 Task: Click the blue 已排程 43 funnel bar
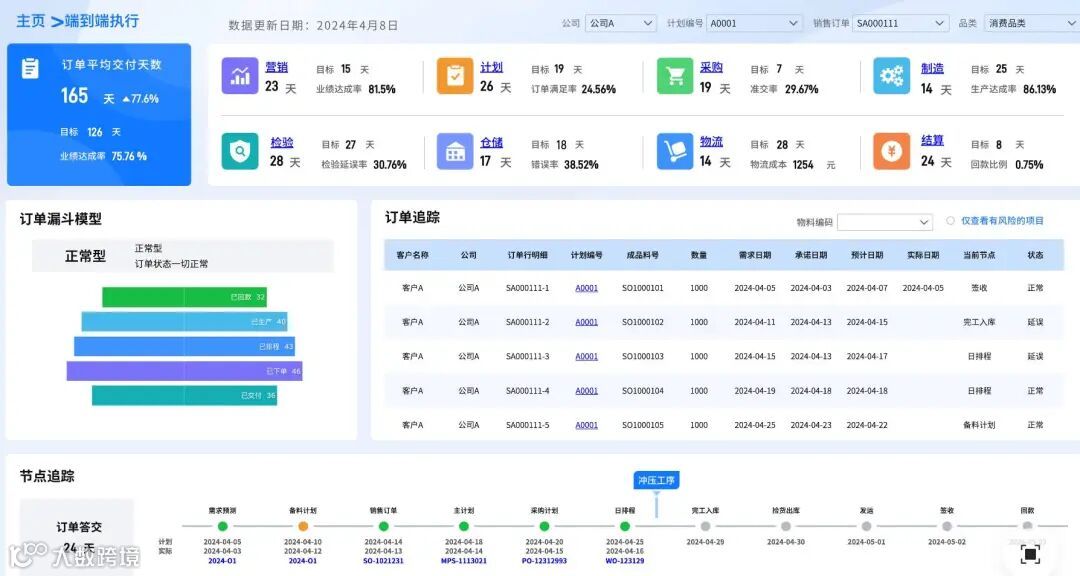tap(184, 347)
